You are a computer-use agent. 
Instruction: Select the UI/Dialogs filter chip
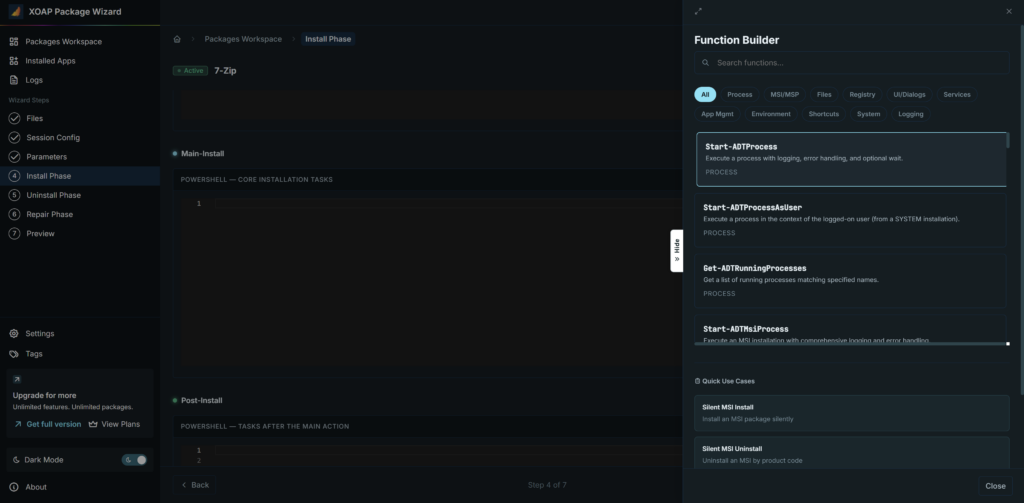910,95
